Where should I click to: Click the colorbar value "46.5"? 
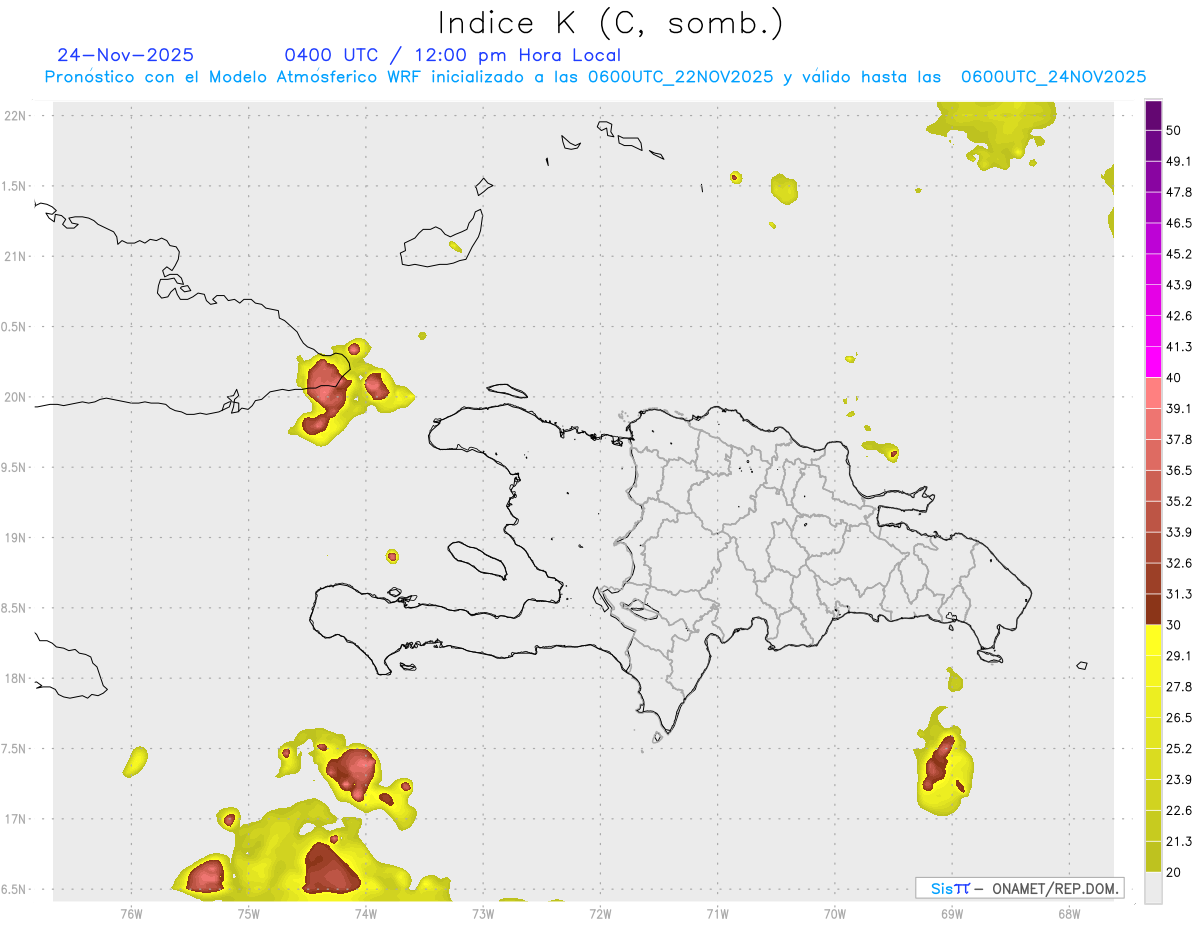tap(1179, 223)
